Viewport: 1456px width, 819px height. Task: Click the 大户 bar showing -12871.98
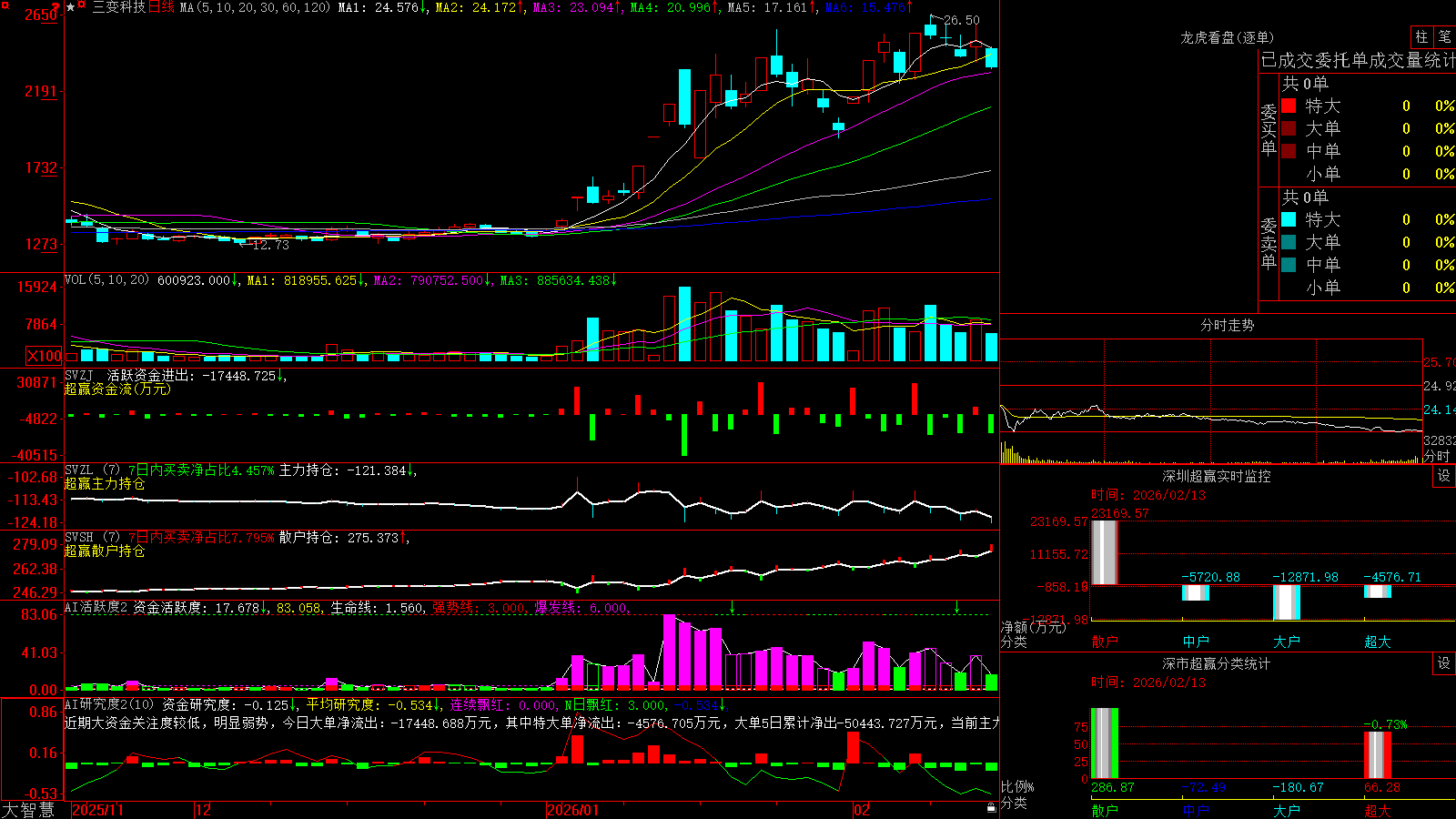coord(1287,602)
